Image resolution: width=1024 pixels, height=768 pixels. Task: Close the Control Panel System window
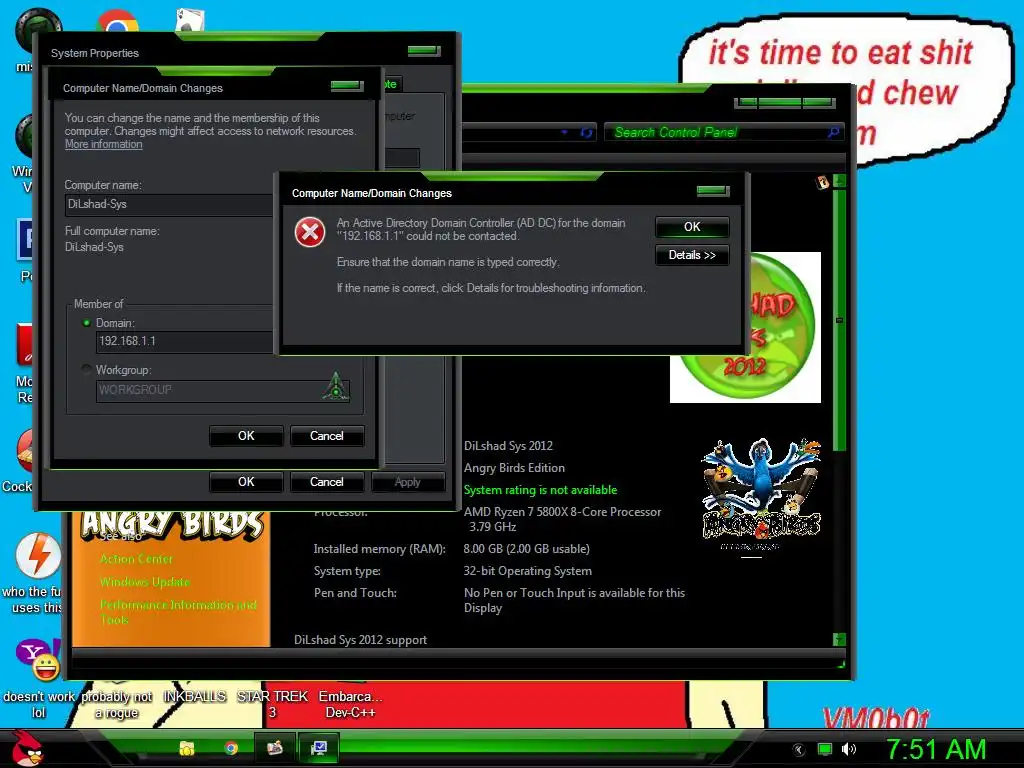pos(819,103)
